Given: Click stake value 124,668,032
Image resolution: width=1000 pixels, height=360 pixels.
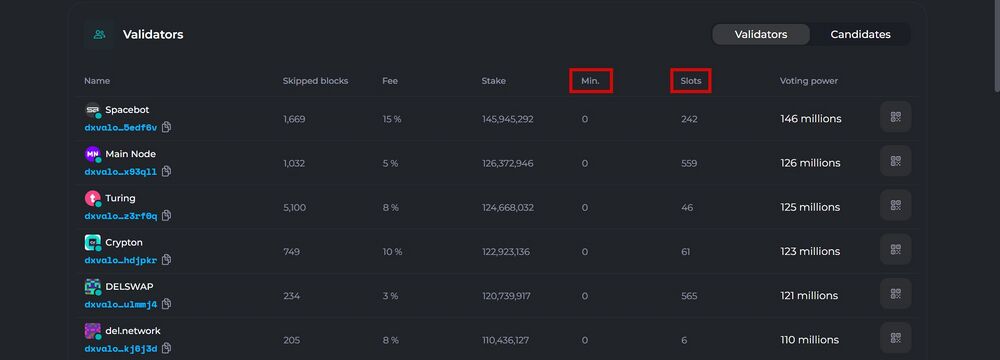Looking at the screenshot, I should 508,207.
